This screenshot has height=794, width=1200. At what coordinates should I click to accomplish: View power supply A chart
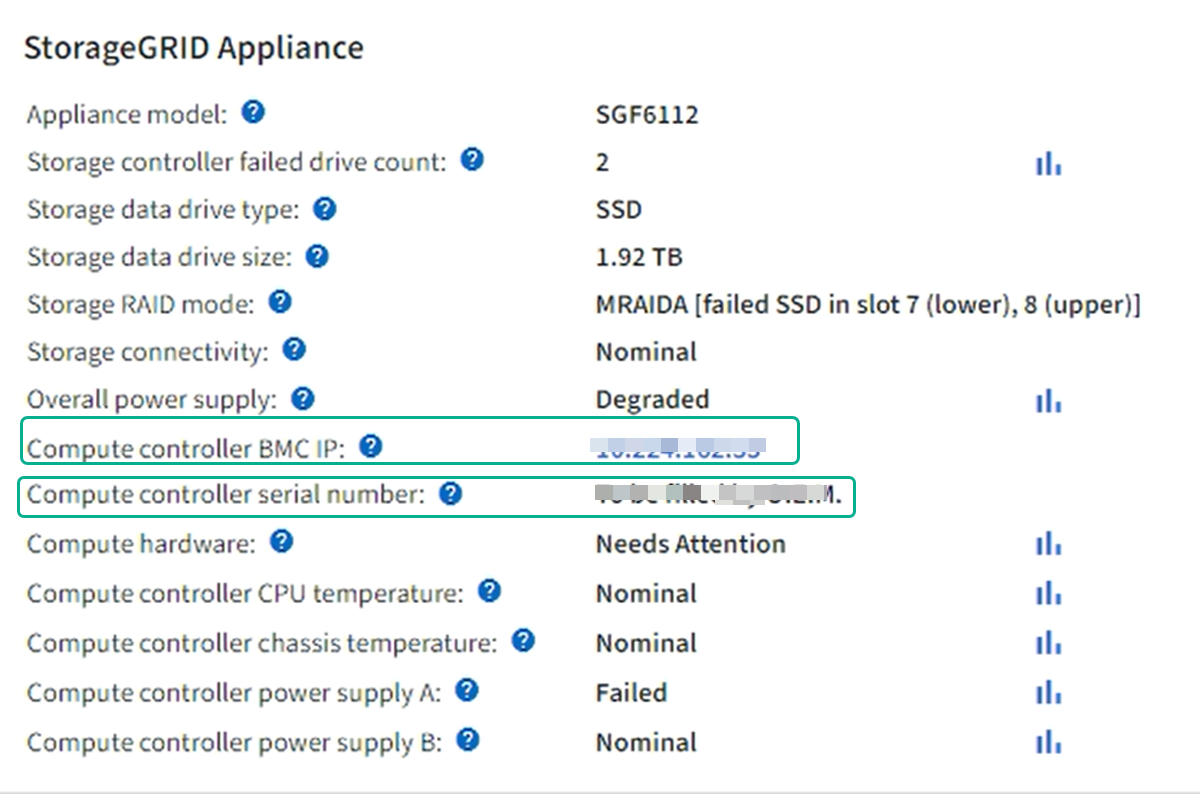tap(1048, 693)
